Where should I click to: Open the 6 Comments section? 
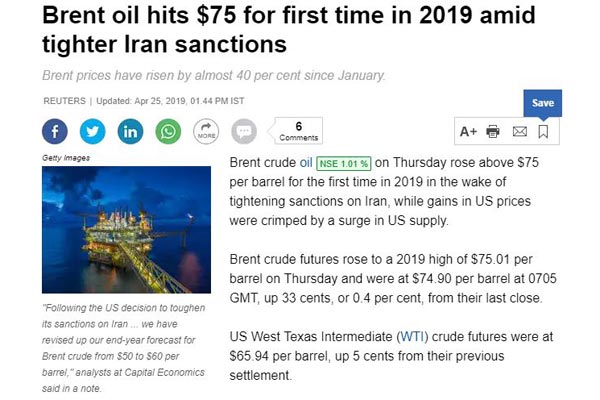[298, 131]
